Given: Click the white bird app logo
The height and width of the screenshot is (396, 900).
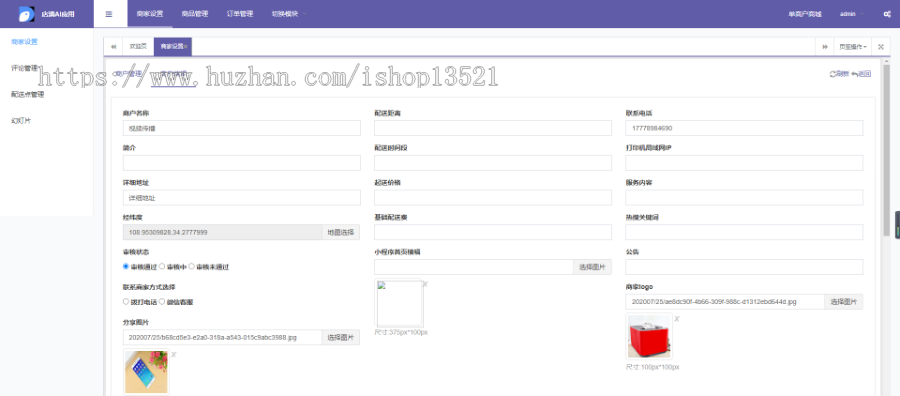Looking at the screenshot, I should tap(26, 14).
